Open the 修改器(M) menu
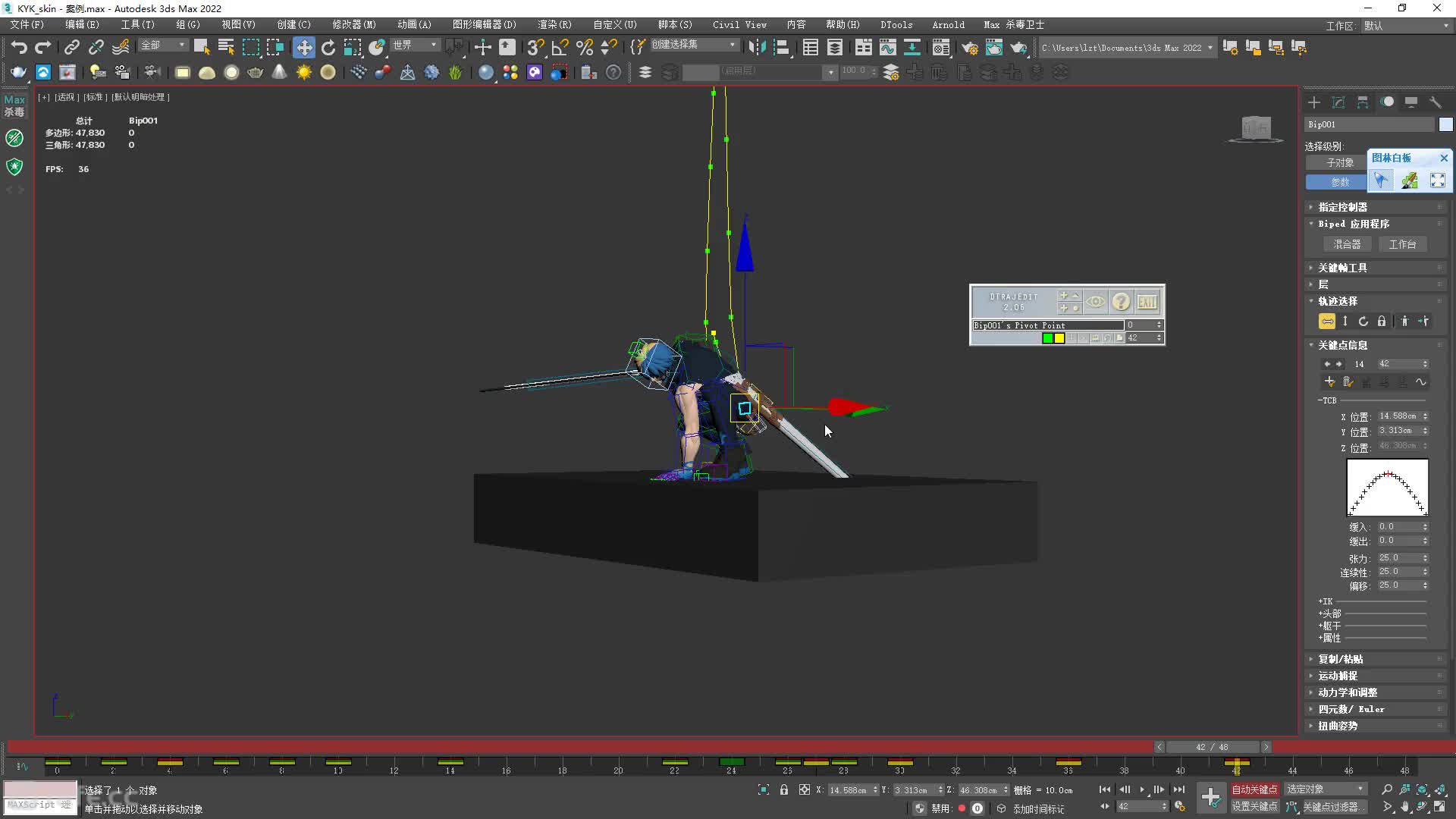Viewport: 1456px width, 819px height. coord(354,24)
